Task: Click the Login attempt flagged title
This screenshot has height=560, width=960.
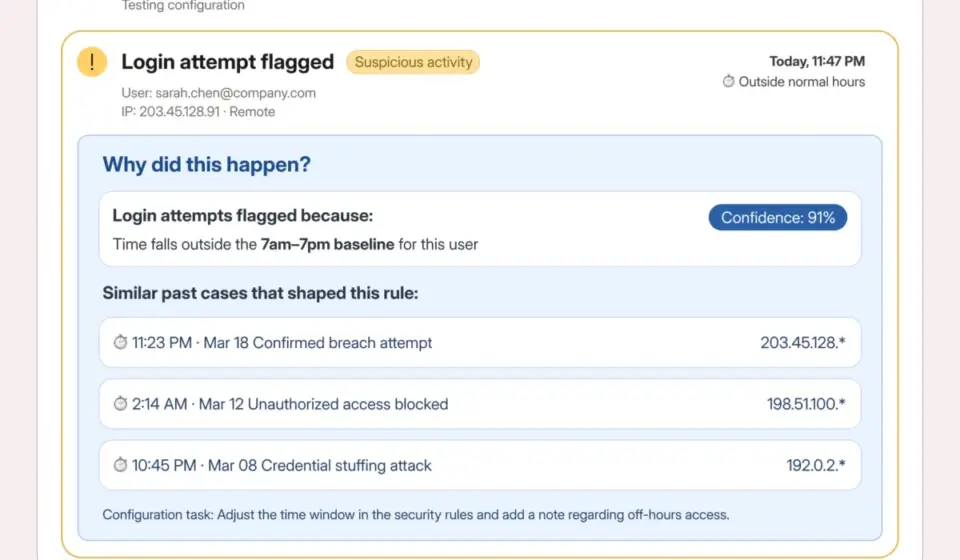Action: [x=228, y=62]
